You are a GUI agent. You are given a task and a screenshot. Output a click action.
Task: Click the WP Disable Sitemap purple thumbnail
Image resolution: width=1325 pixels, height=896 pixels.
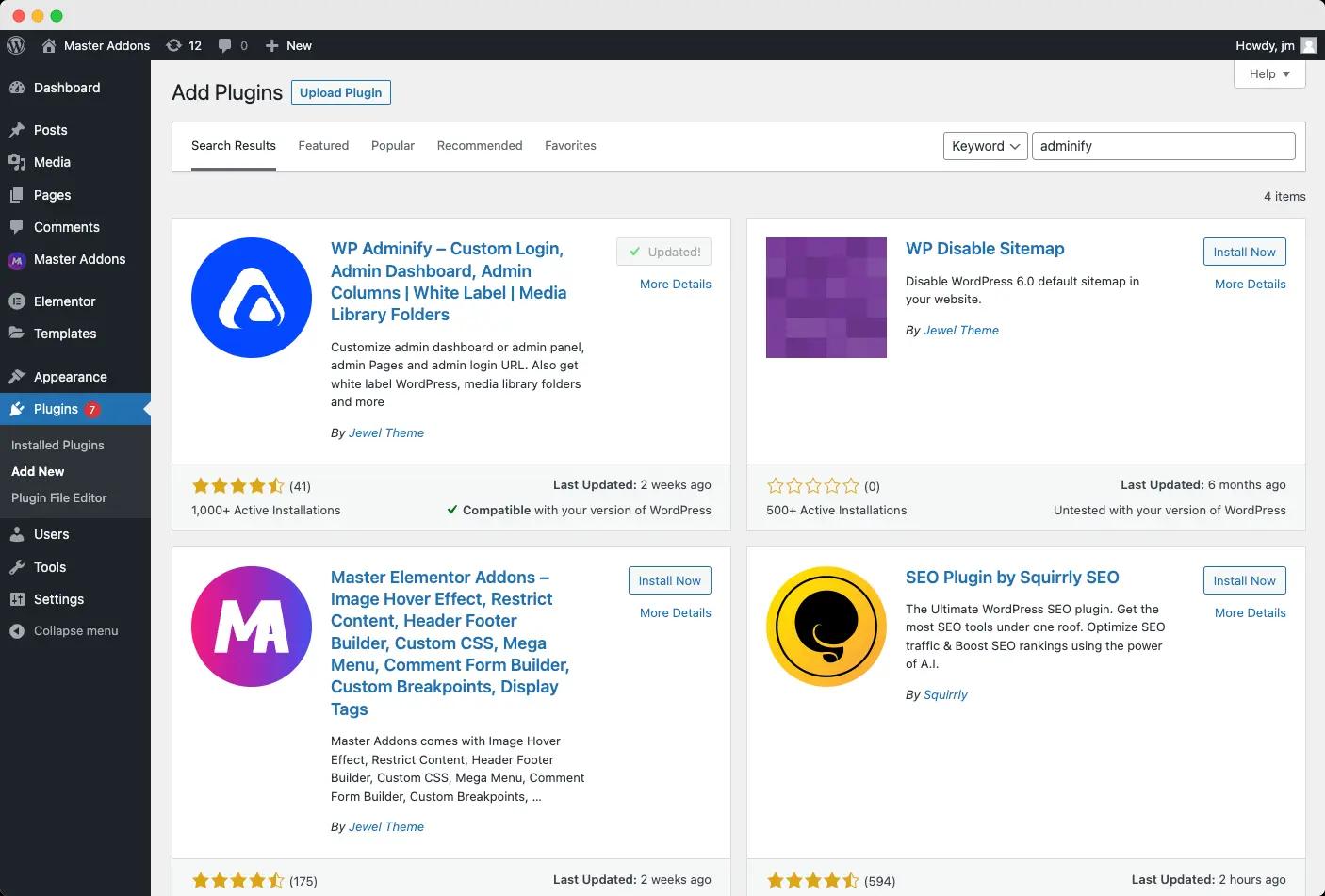click(826, 298)
